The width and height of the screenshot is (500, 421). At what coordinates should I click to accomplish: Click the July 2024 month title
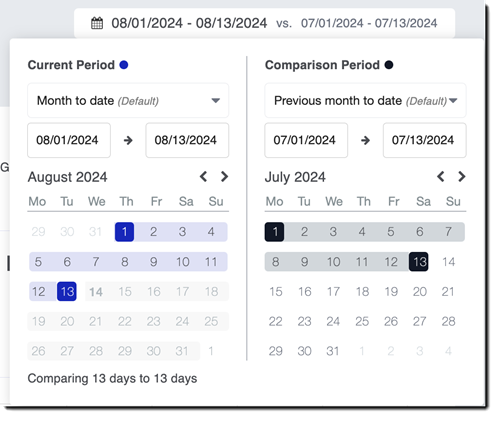point(295,177)
